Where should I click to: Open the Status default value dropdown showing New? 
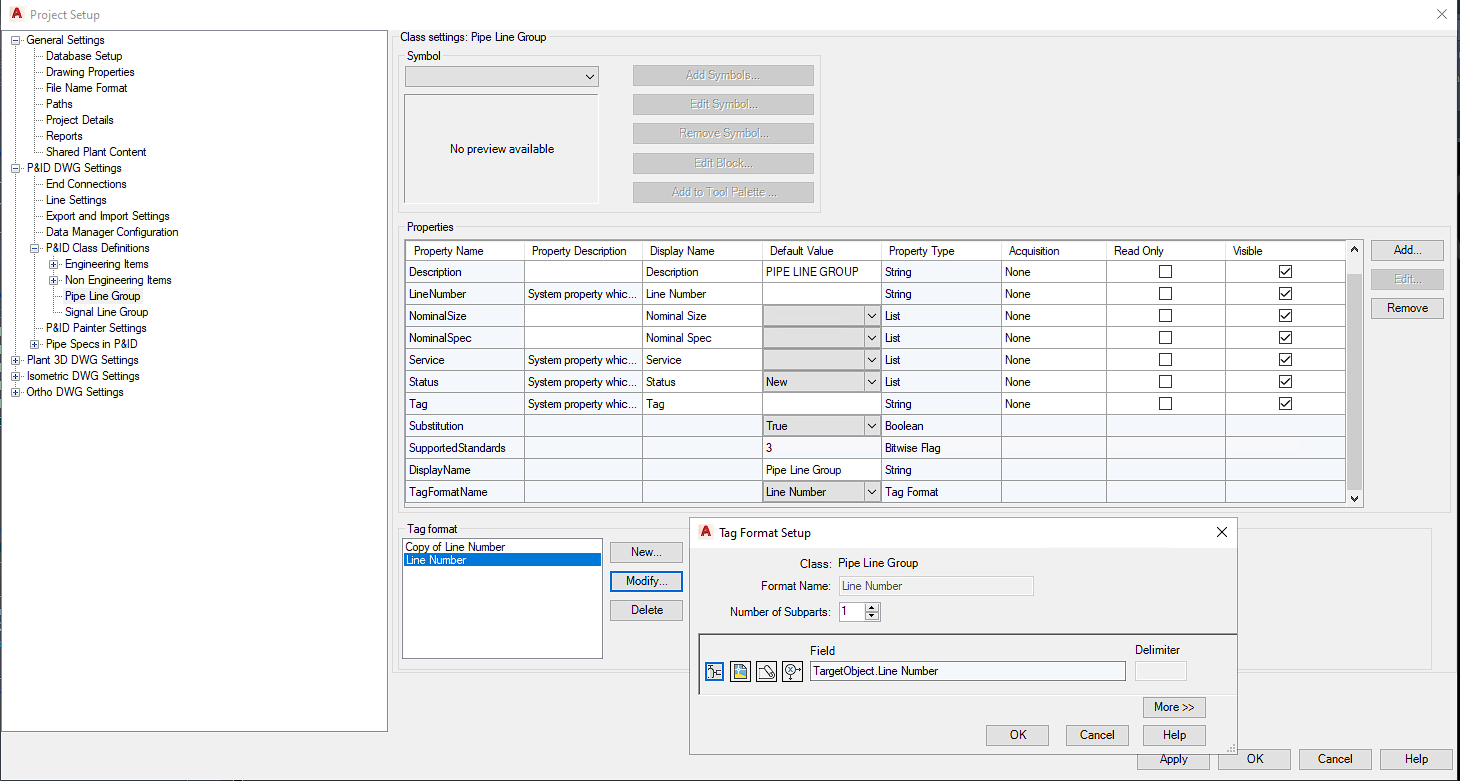[x=871, y=381]
